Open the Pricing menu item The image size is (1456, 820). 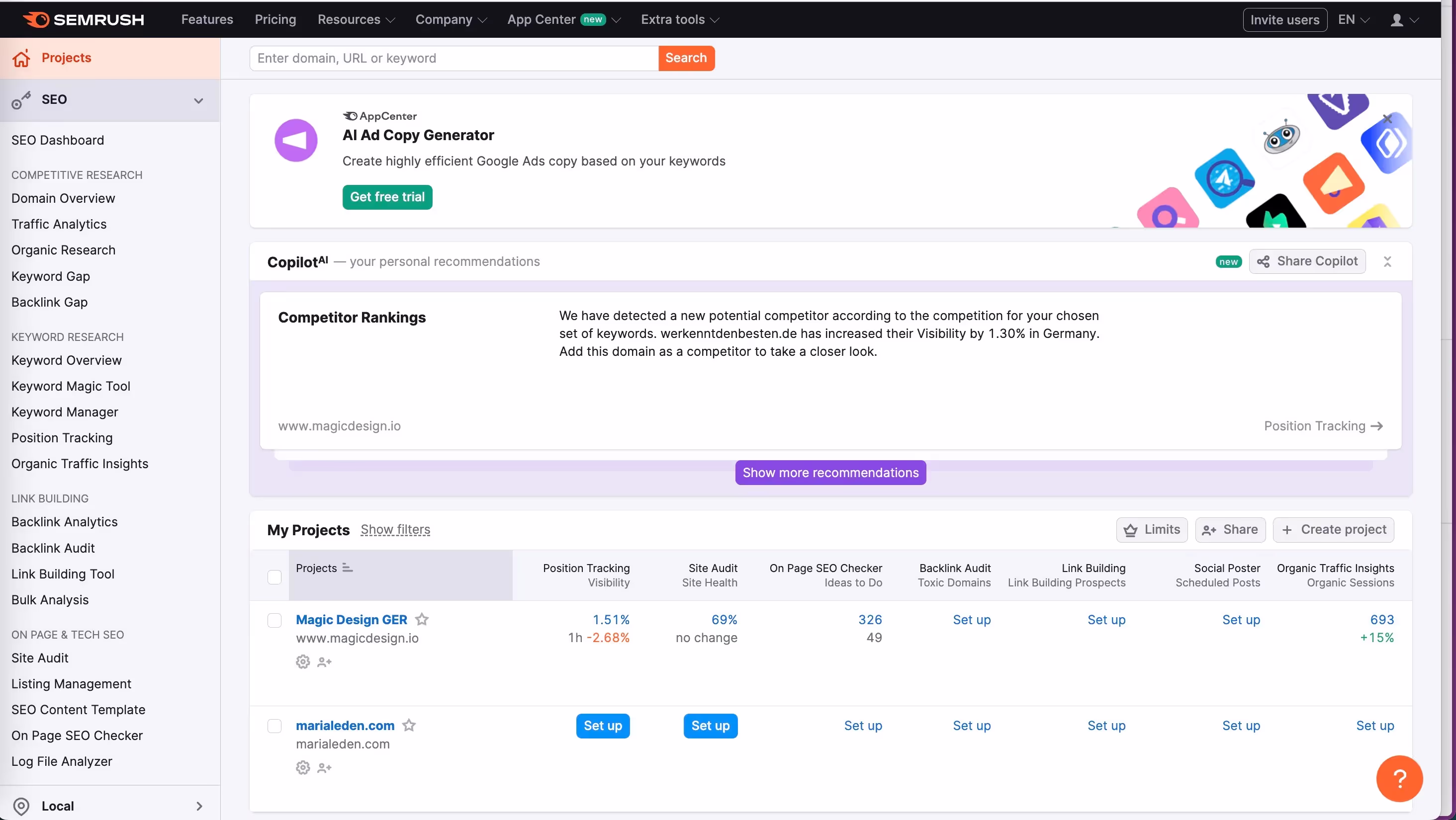tap(275, 20)
